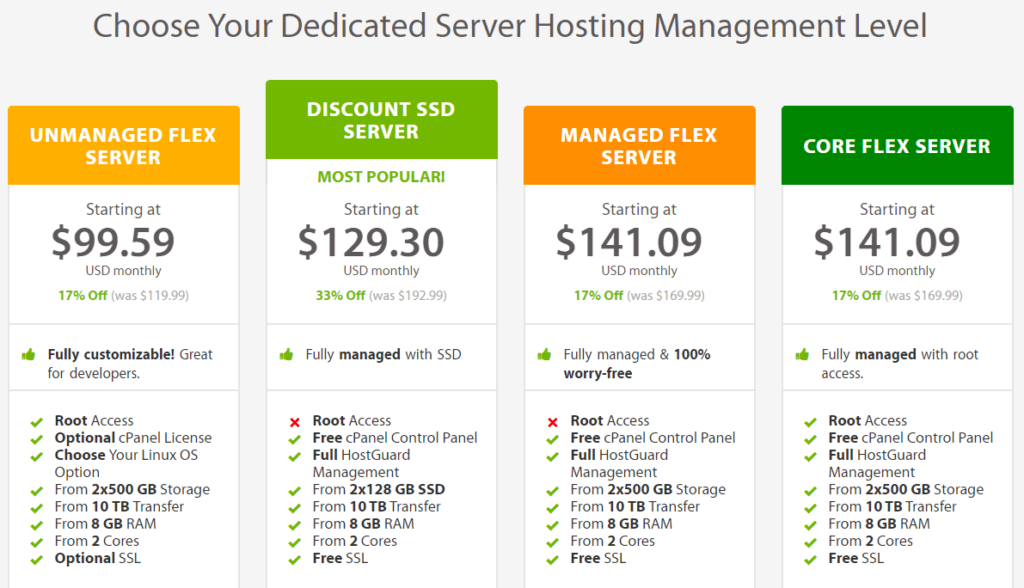This screenshot has height=588, width=1024.
Task: Click the green checkmark beside Free SSL under Core Flex
Action: [x=810, y=558]
